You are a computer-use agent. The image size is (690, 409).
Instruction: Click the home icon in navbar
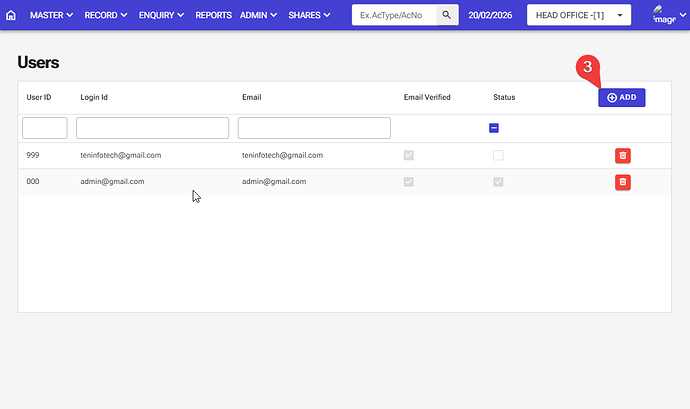[11, 16]
